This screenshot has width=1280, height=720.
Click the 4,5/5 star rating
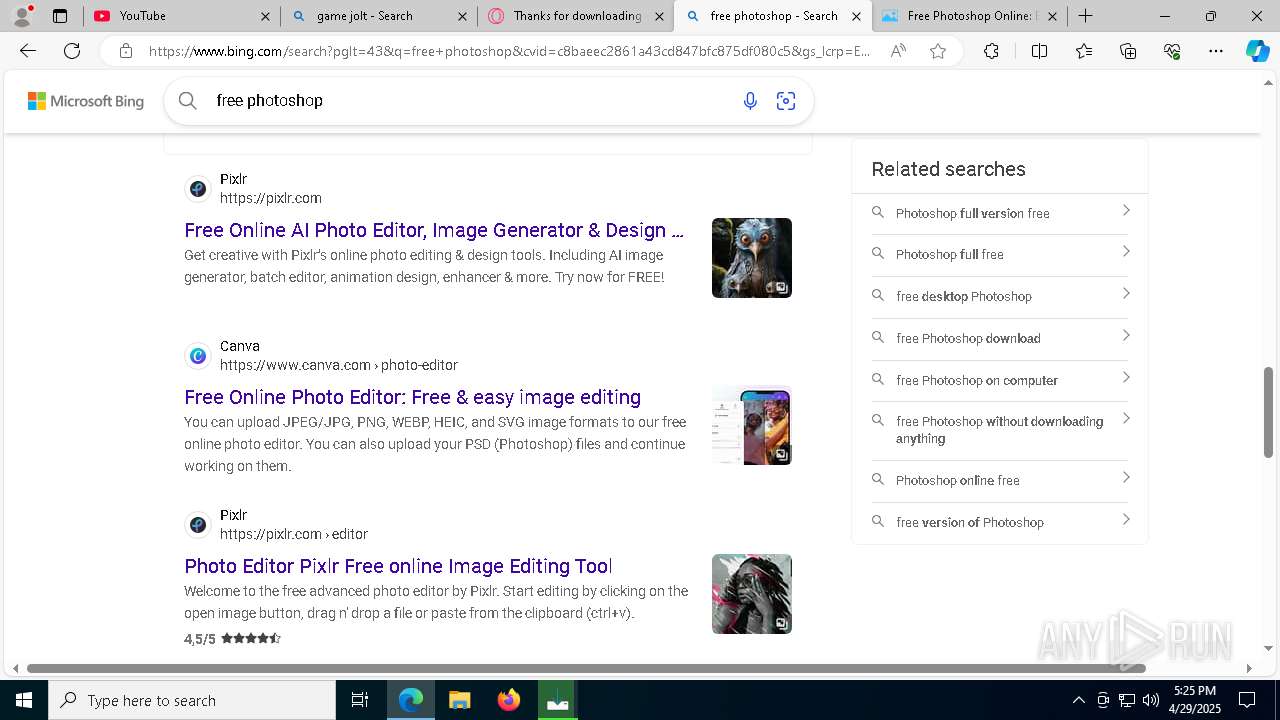232,638
